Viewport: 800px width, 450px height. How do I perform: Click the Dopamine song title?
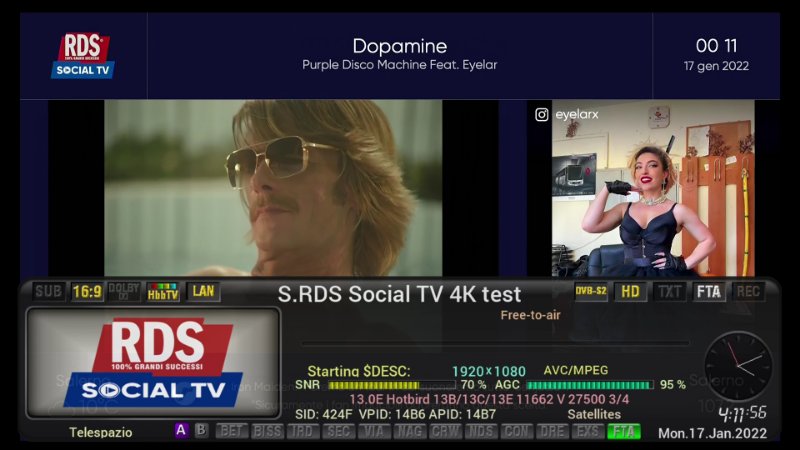coord(399,46)
